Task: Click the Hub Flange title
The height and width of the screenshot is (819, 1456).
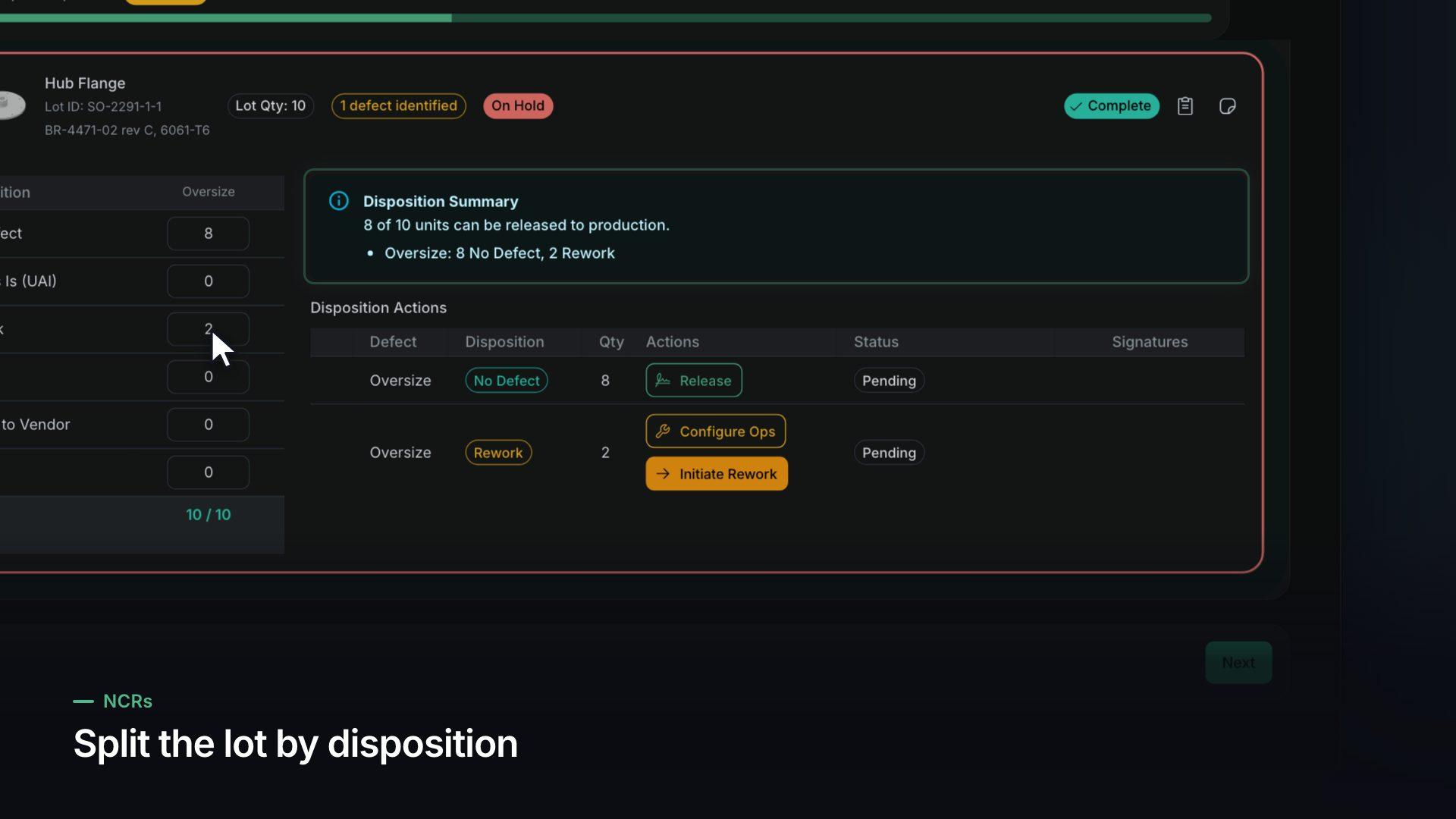Action: pyautogui.click(x=85, y=83)
